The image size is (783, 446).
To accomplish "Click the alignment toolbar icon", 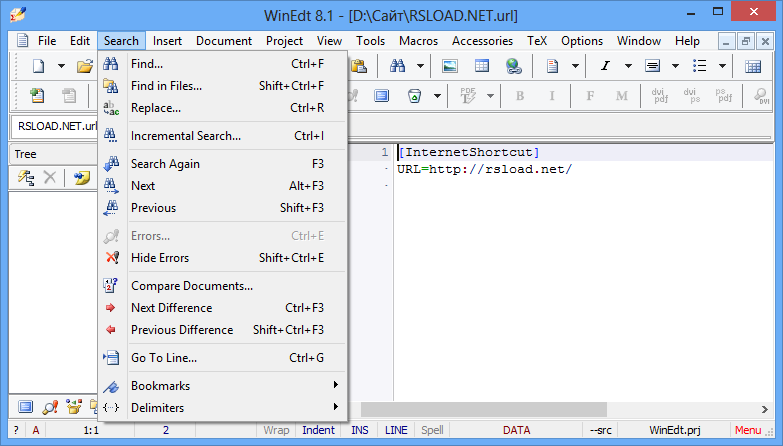I will 652,65.
